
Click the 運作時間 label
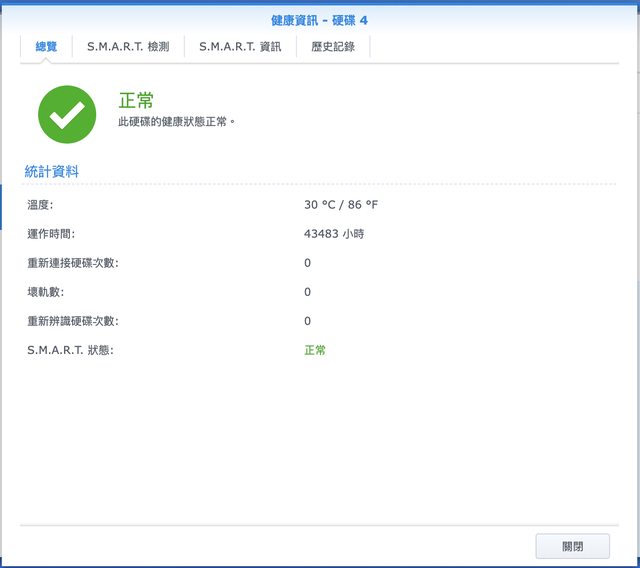coord(51,233)
